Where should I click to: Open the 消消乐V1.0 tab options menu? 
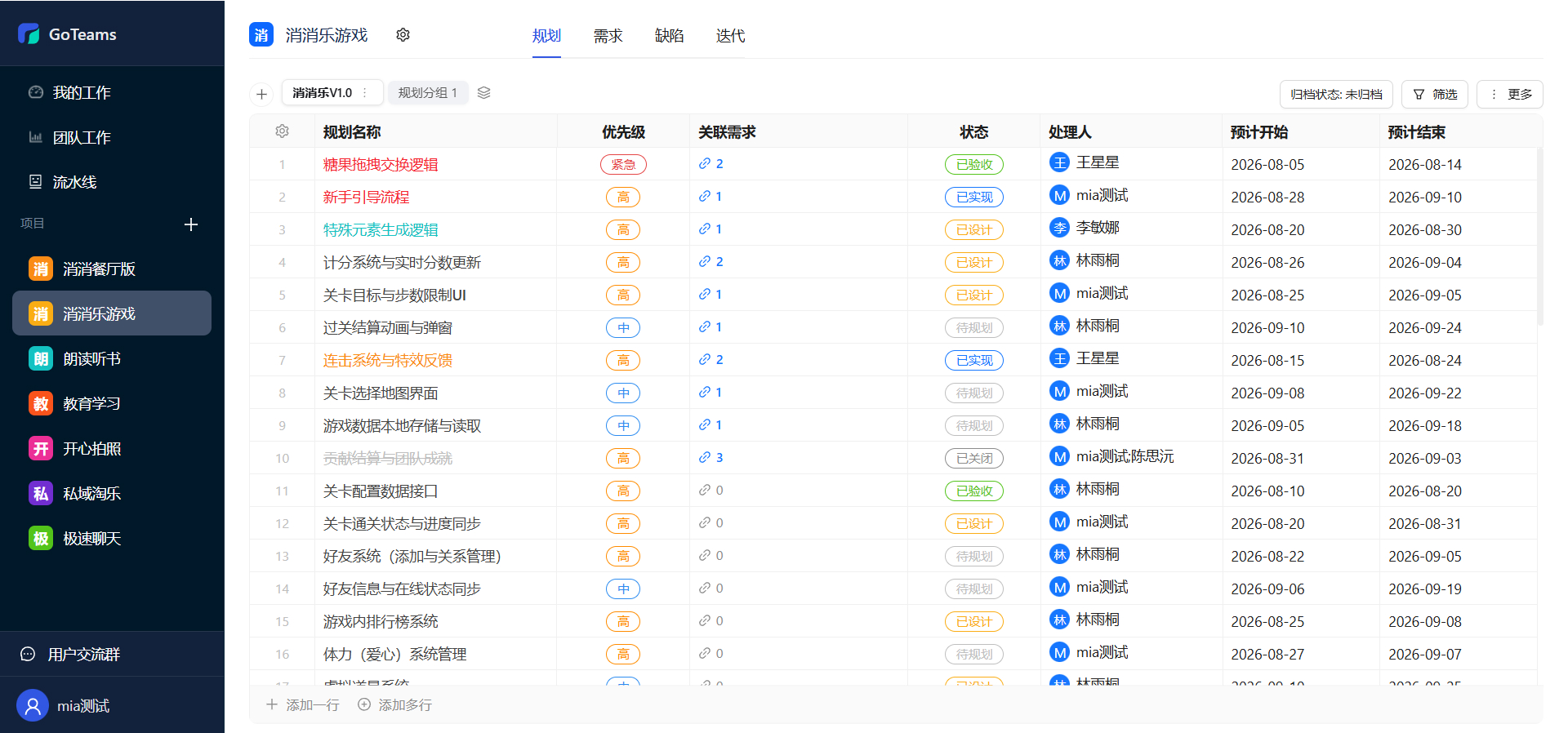tap(364, 93)
